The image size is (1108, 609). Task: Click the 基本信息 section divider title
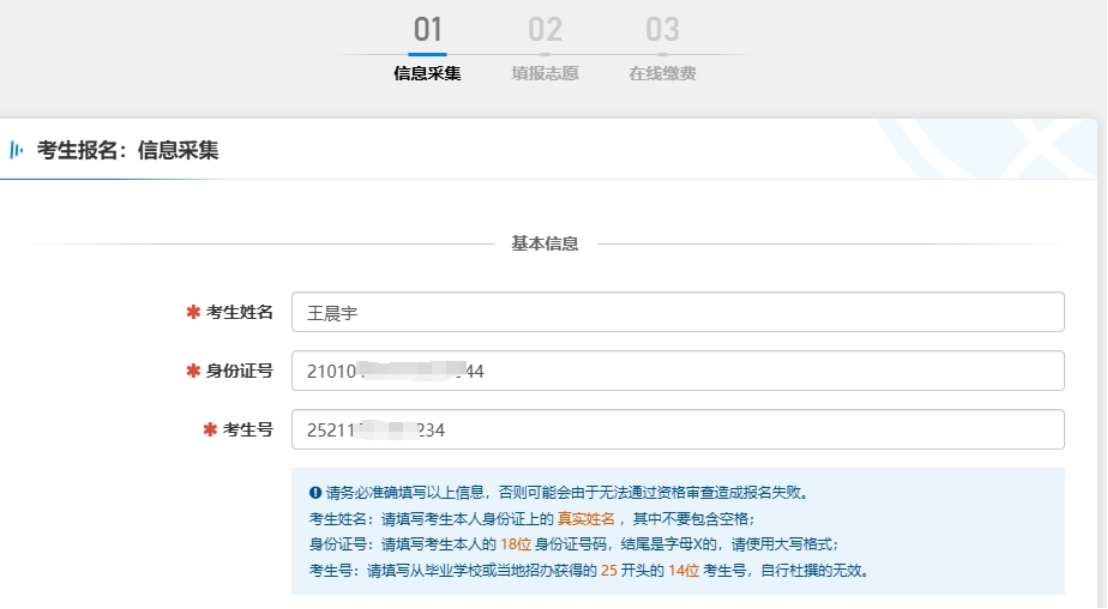coord(545,244)
